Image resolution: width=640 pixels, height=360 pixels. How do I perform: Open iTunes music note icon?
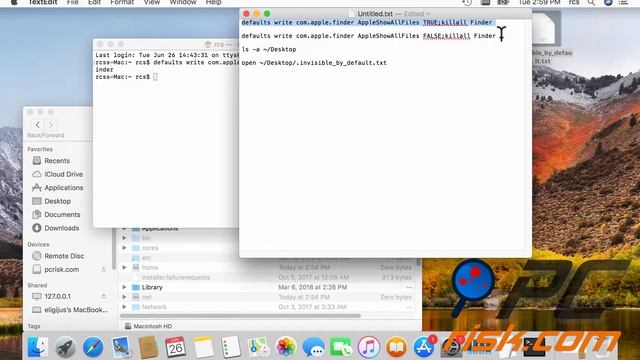click(369, 347)
